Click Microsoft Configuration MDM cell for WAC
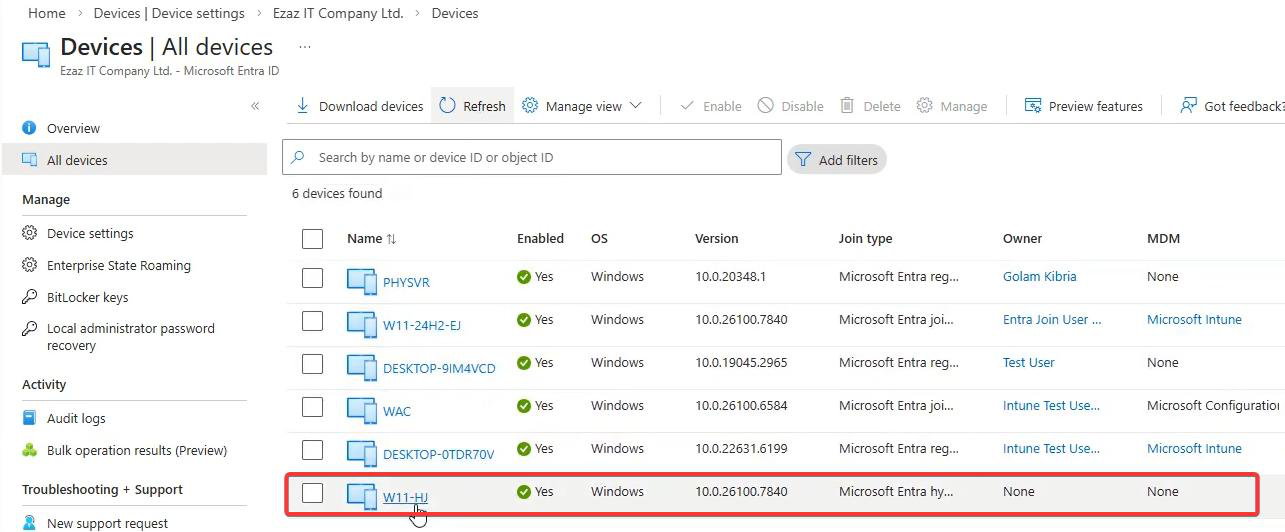 [1213, 405]
